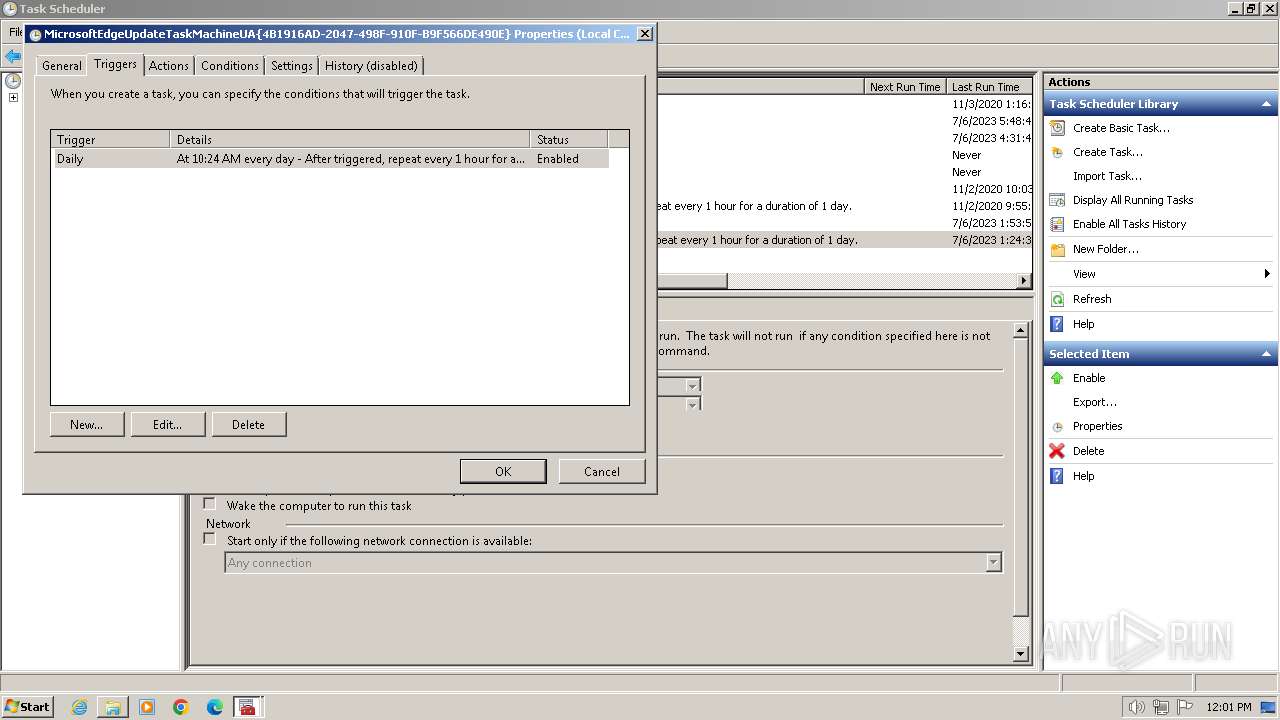Click Export... action
The height and width of the screenshot is (720, 1280).
(1095, 402)
